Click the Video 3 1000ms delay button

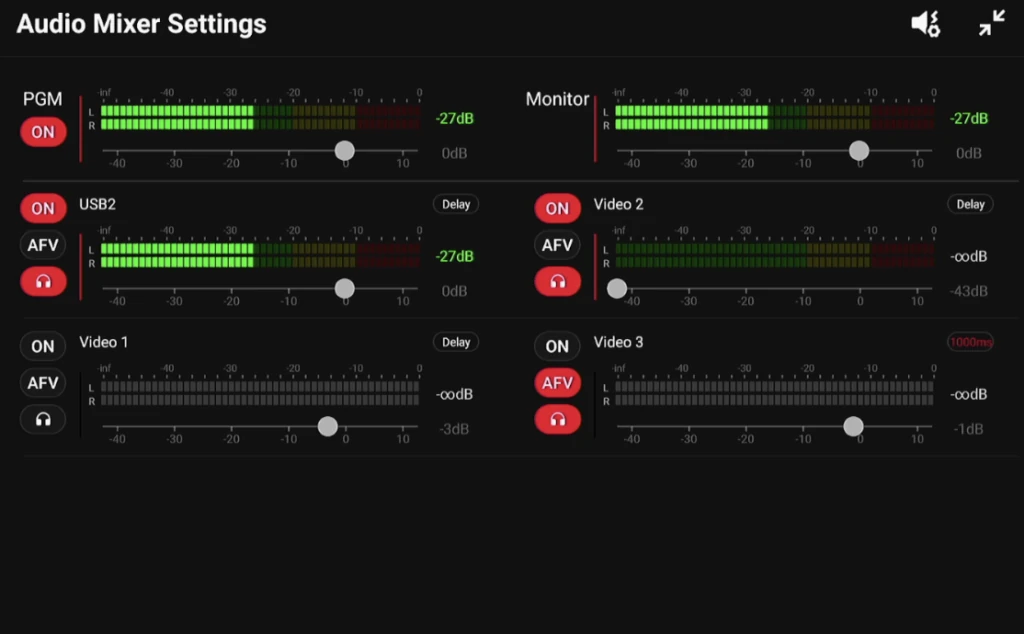point(970,342)
